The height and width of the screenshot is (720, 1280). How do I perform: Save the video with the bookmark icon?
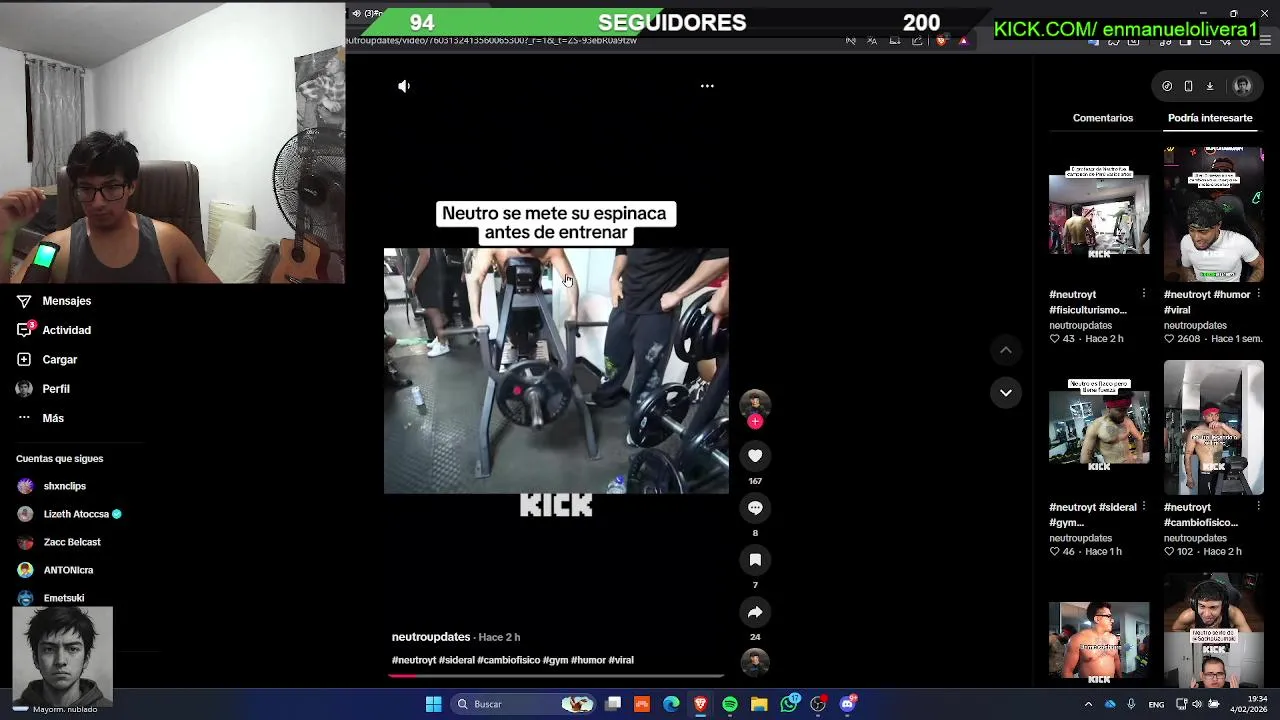[755, 560]
